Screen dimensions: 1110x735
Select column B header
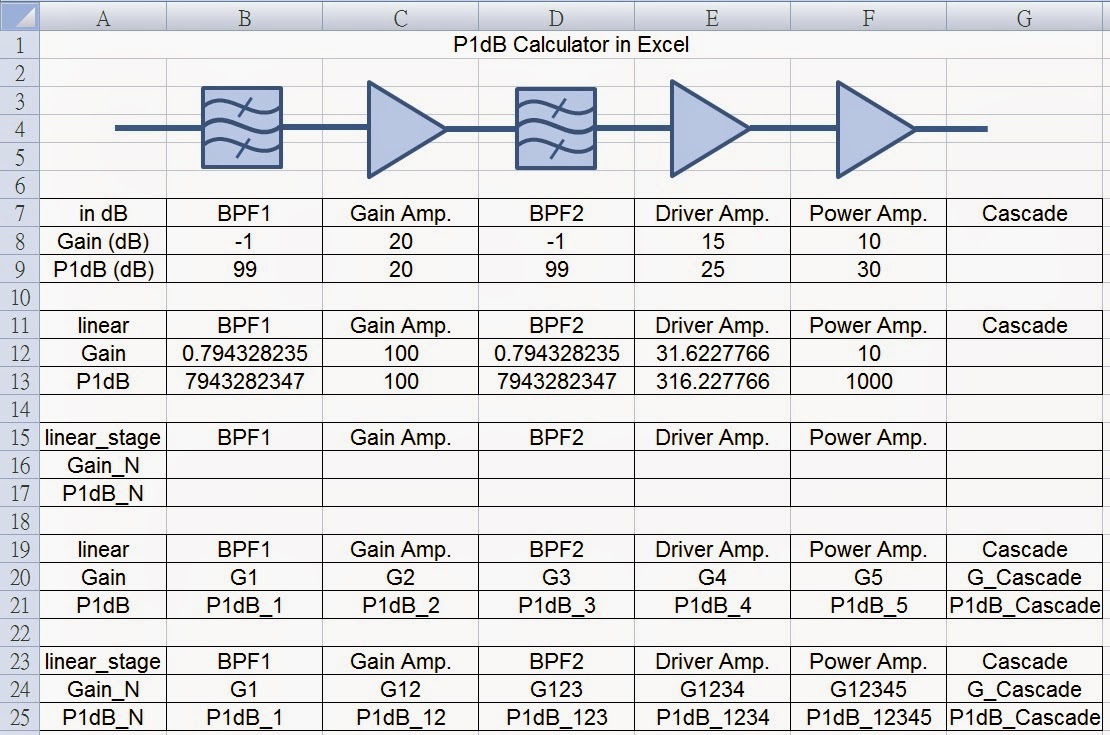243,14
